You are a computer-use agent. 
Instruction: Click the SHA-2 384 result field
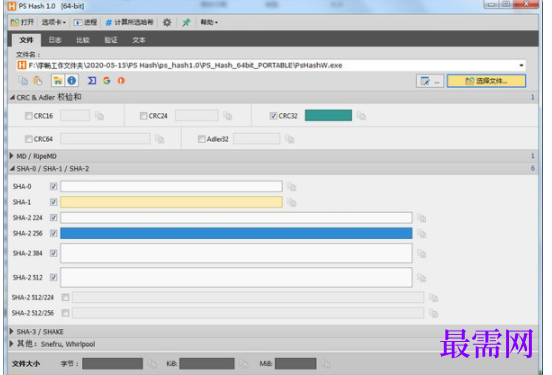pyautogui.click(x=236, y=253)
